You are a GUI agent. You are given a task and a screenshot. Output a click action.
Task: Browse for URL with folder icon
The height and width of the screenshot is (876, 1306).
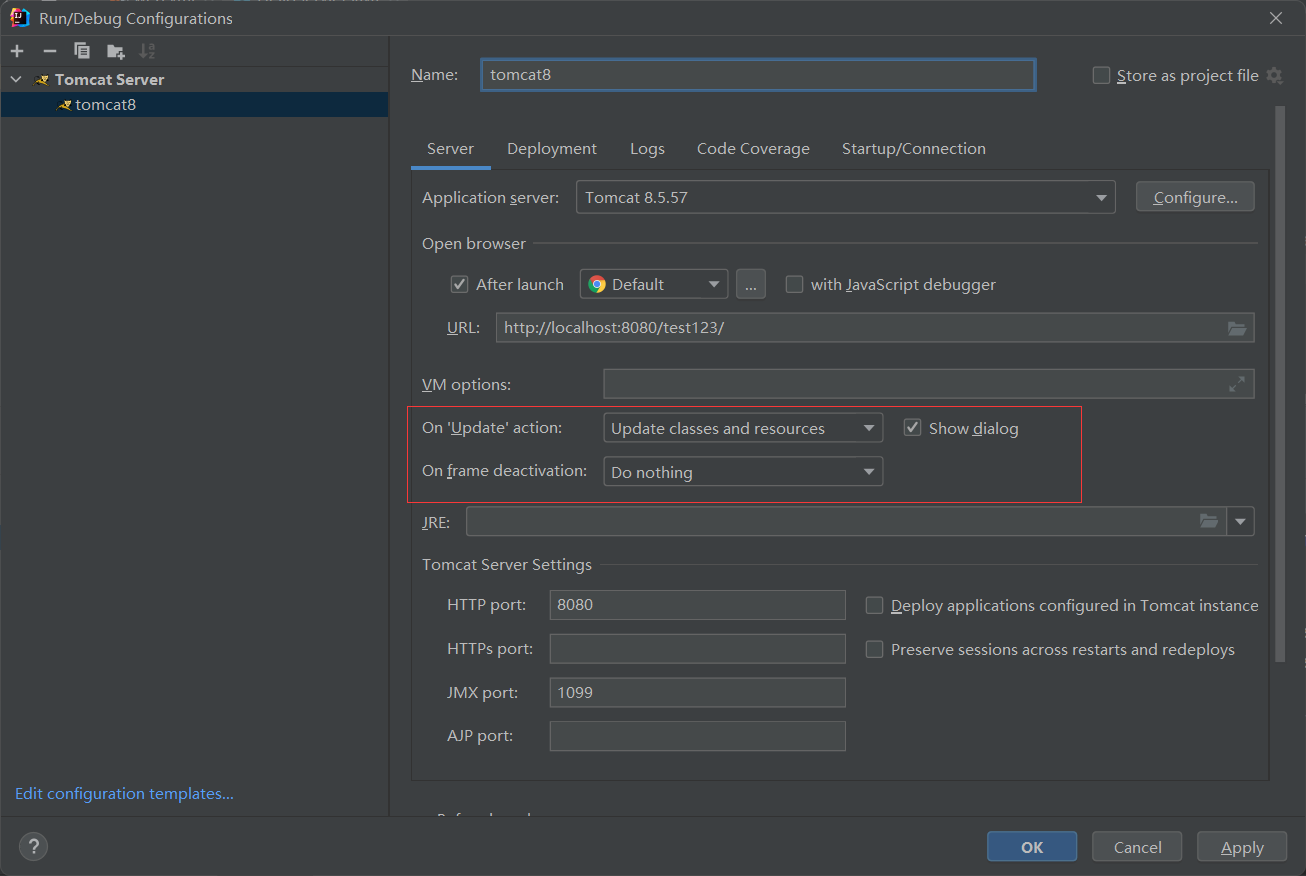(1237, 328)
